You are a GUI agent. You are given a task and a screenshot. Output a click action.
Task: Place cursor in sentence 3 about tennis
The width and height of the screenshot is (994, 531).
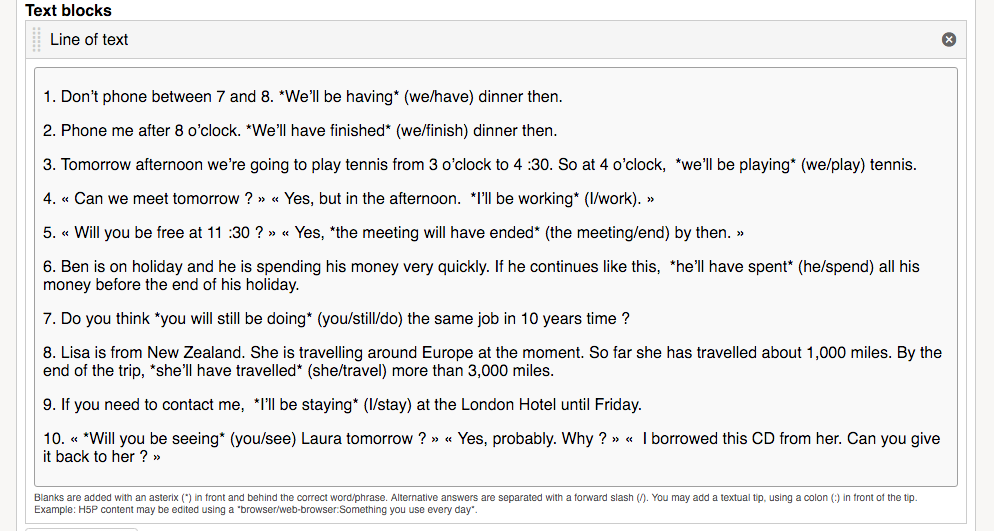pyautogui.click(x=480, y=165)
